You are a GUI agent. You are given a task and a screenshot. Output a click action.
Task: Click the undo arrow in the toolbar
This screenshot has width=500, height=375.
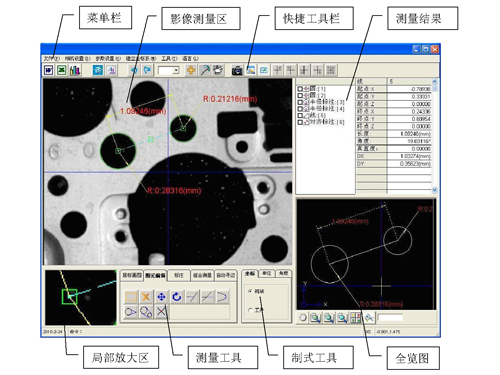[x=134, y=70]
